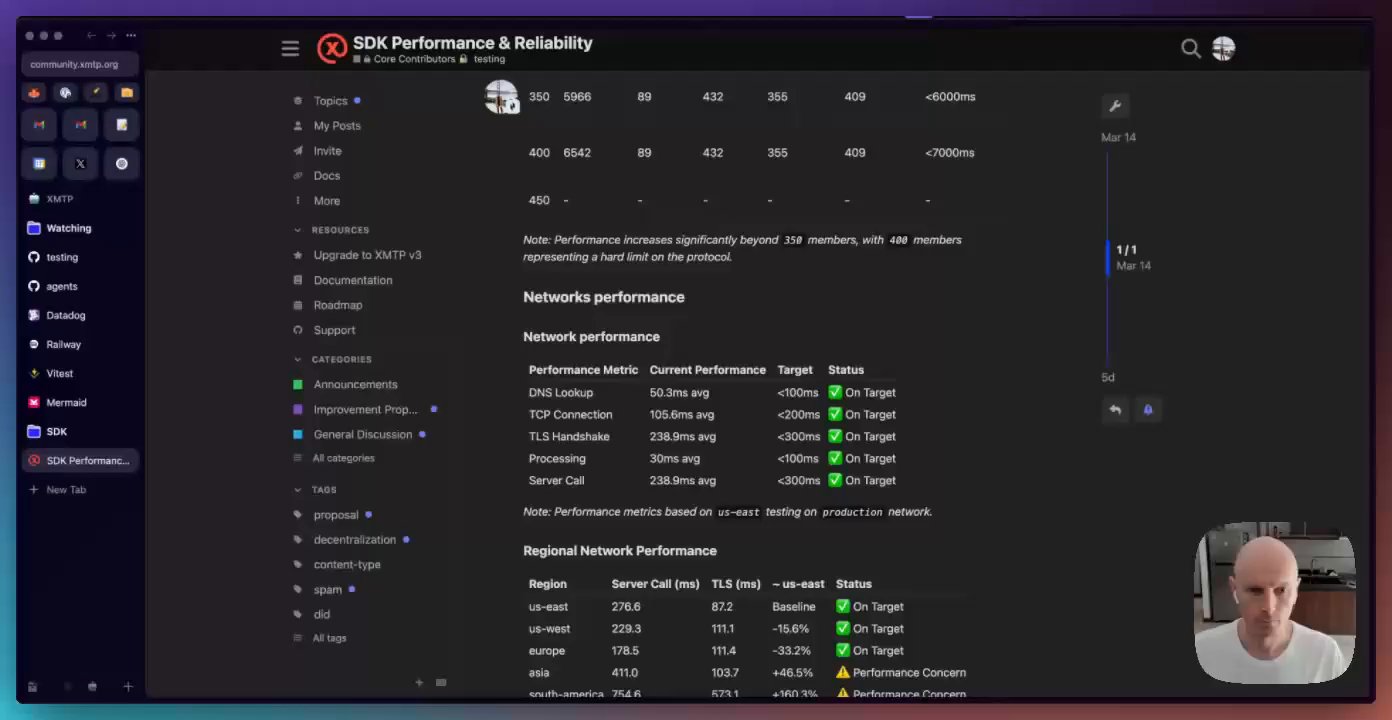Open the orange robot favorite icon
The width and height of the screenshot is (1392, 720).
35,93
